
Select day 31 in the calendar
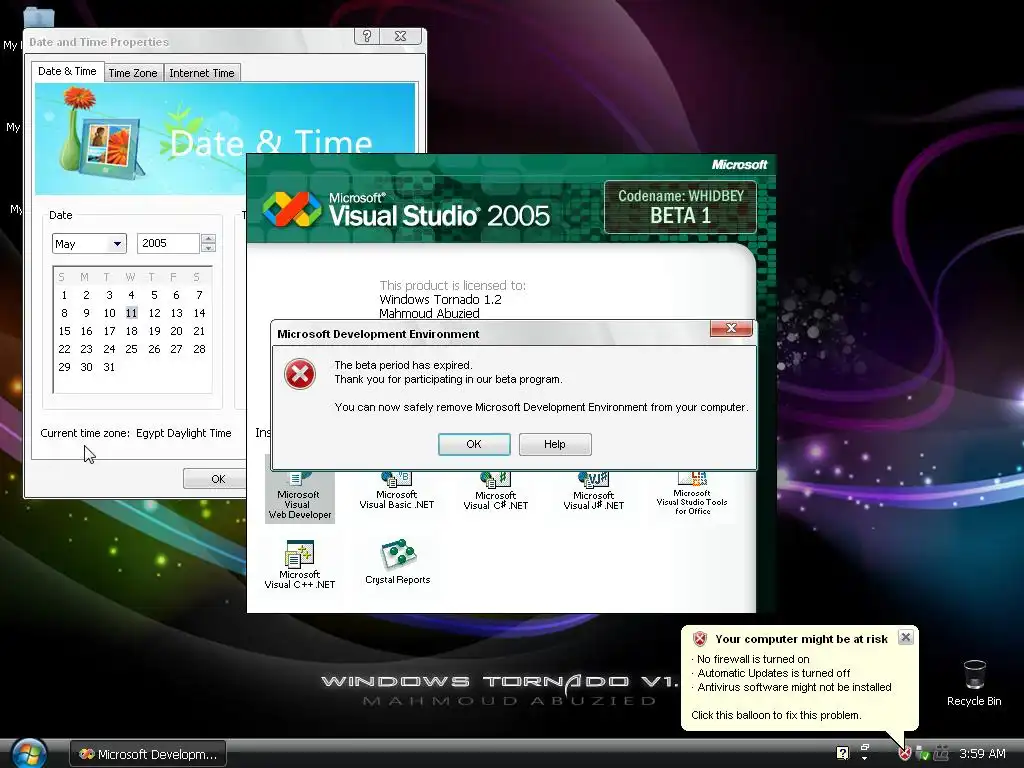109,367
